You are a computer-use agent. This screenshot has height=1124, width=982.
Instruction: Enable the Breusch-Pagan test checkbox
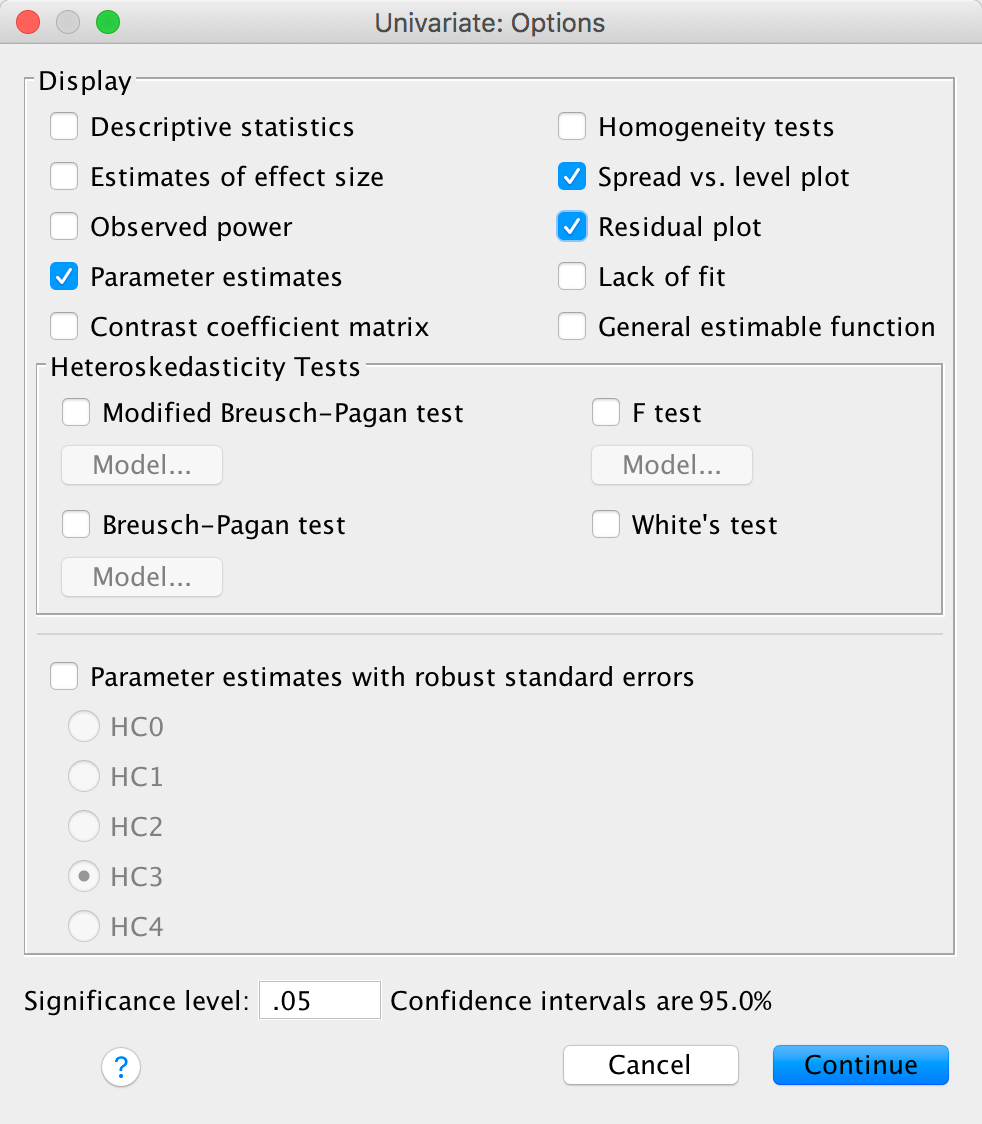76,524
